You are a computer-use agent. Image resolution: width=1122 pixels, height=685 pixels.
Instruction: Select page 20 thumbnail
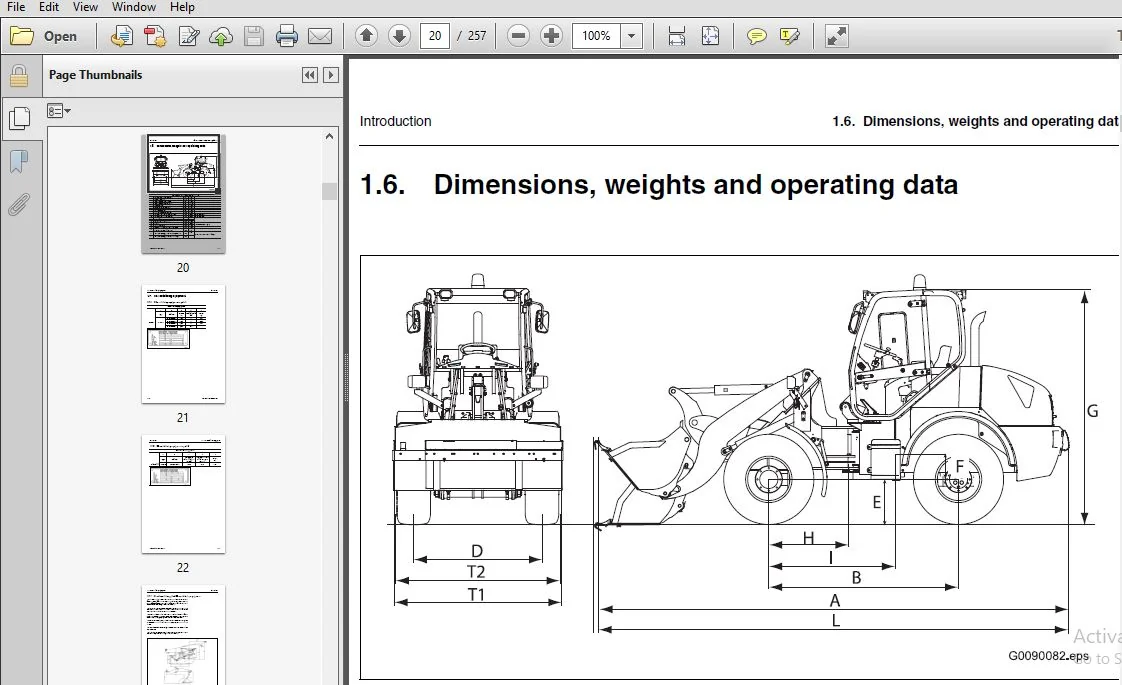[183, 193]
